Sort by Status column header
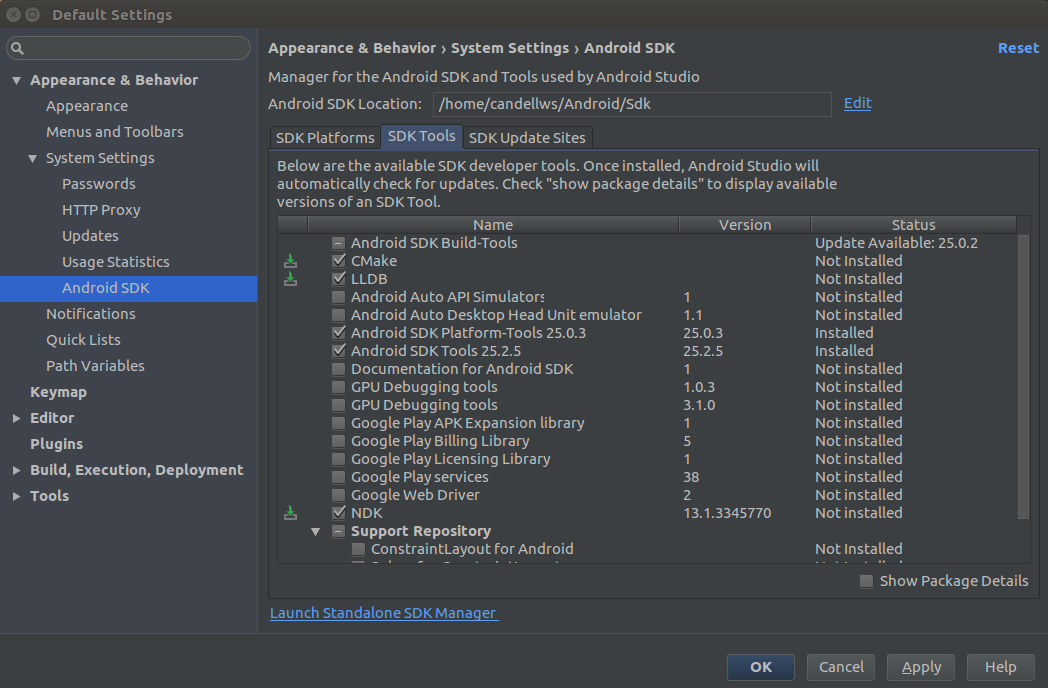Image resolution: width=1048 pixels, height=688 pixels. click(x=914, y=225)
